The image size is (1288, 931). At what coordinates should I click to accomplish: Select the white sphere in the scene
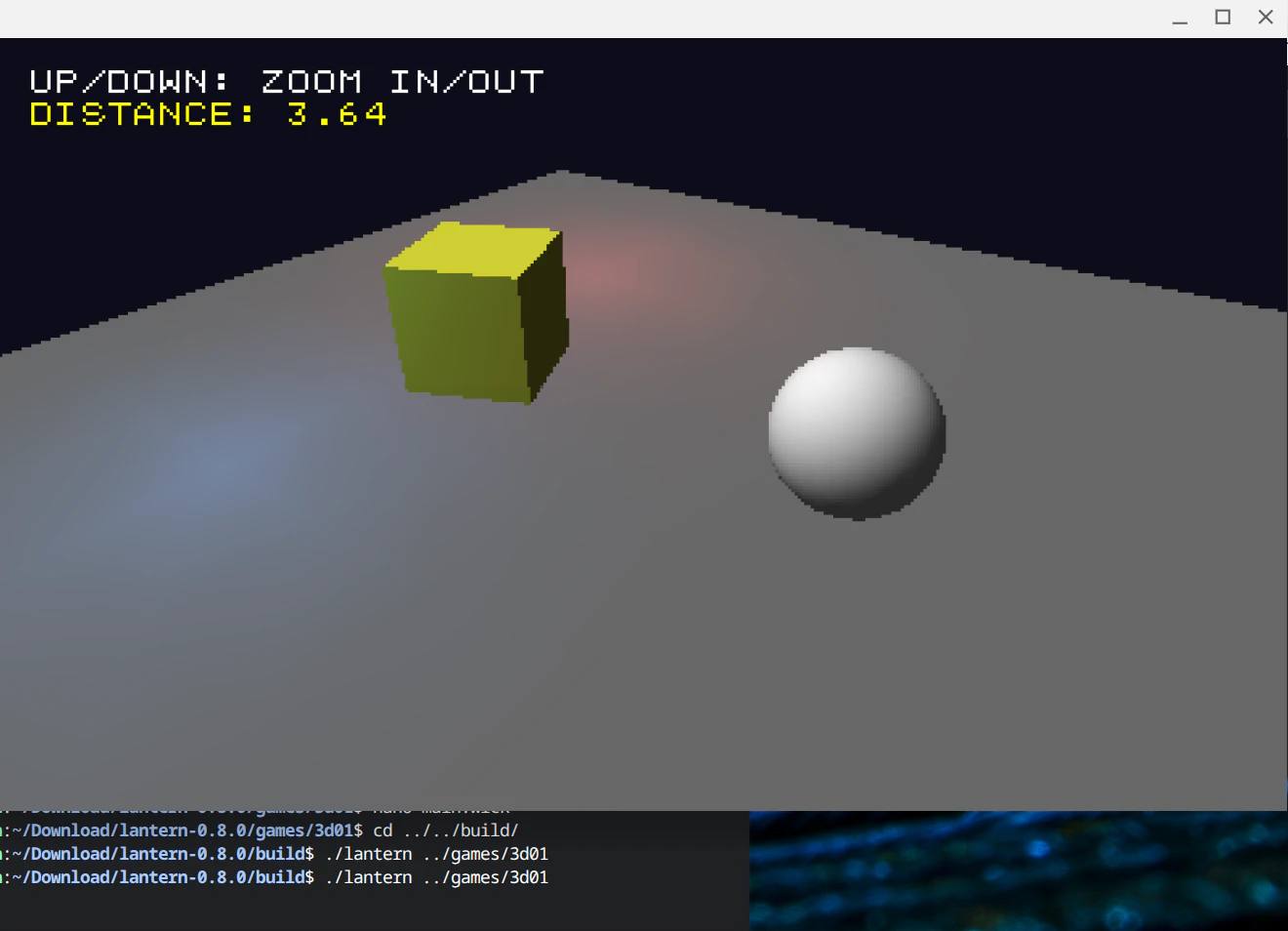pyautogui.click(x=857, y=433)
